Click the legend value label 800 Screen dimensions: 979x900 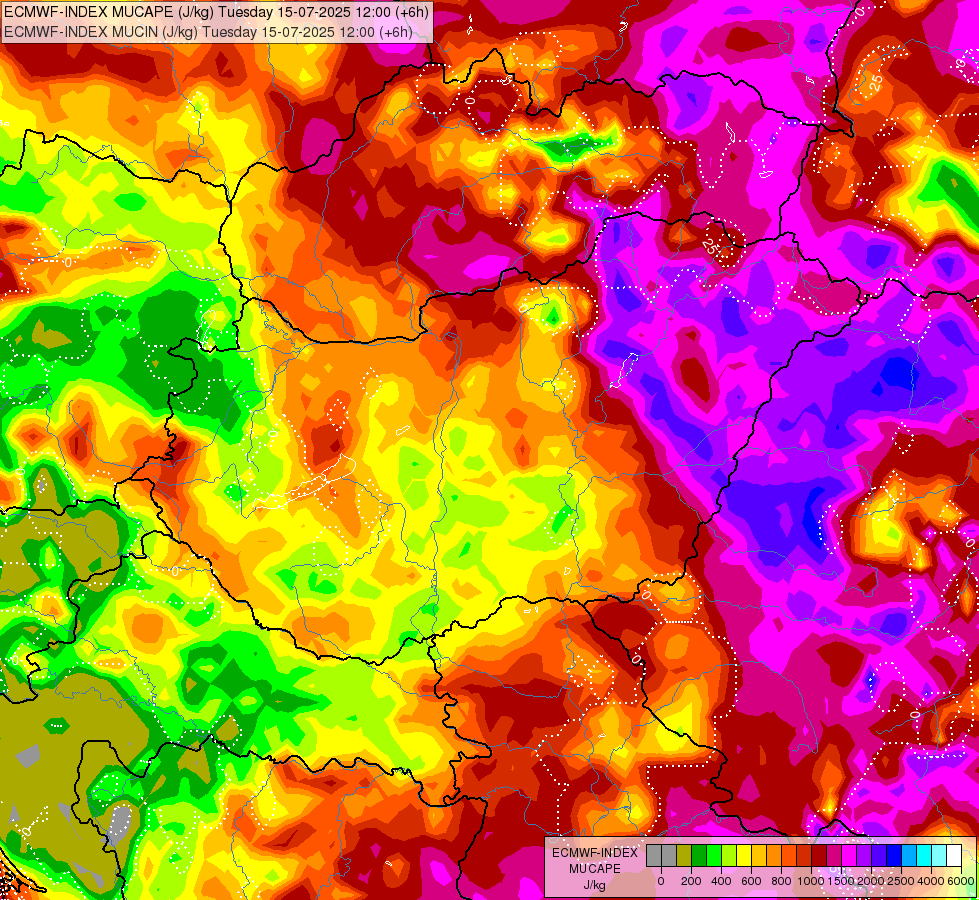pos(781,881)
